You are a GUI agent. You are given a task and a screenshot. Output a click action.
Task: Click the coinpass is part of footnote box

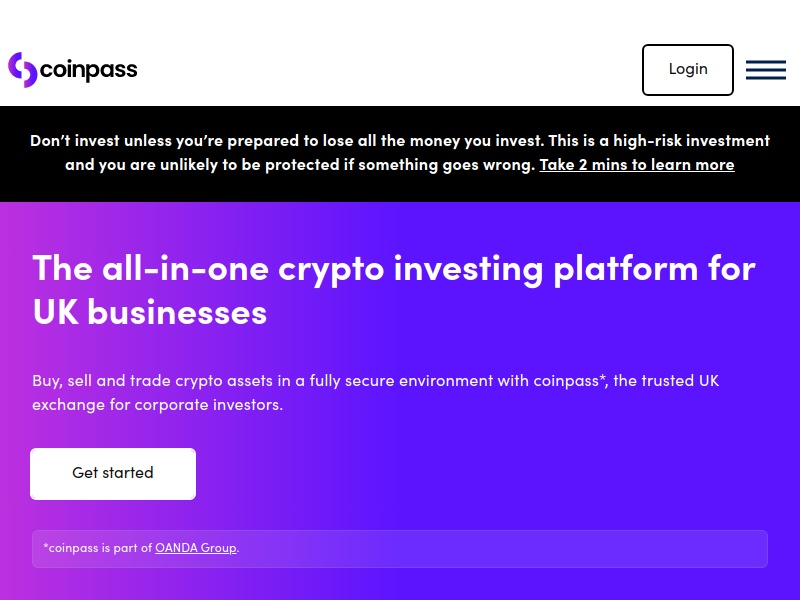400,549
